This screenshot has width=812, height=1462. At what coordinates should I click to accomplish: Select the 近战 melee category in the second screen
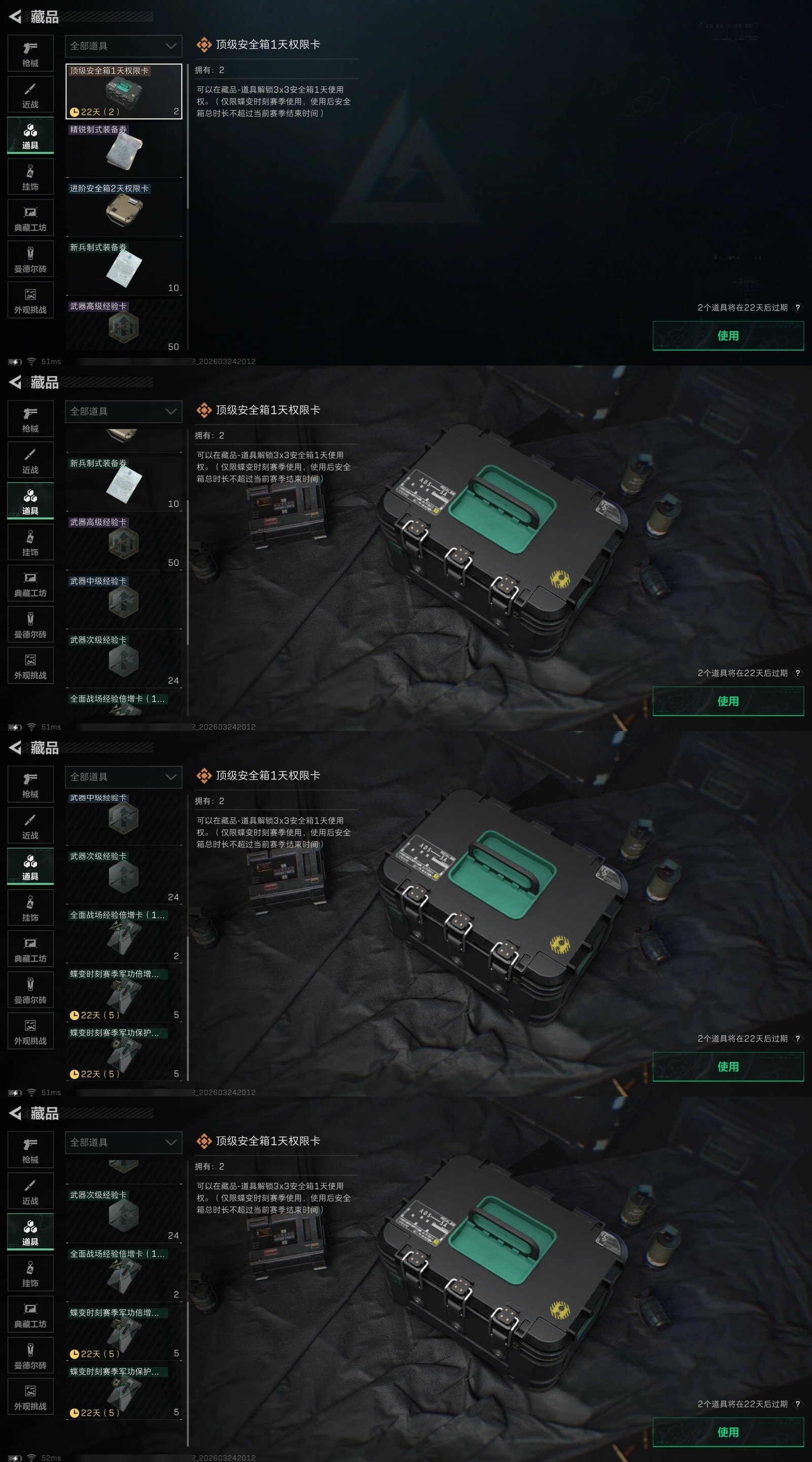(30, 460)
